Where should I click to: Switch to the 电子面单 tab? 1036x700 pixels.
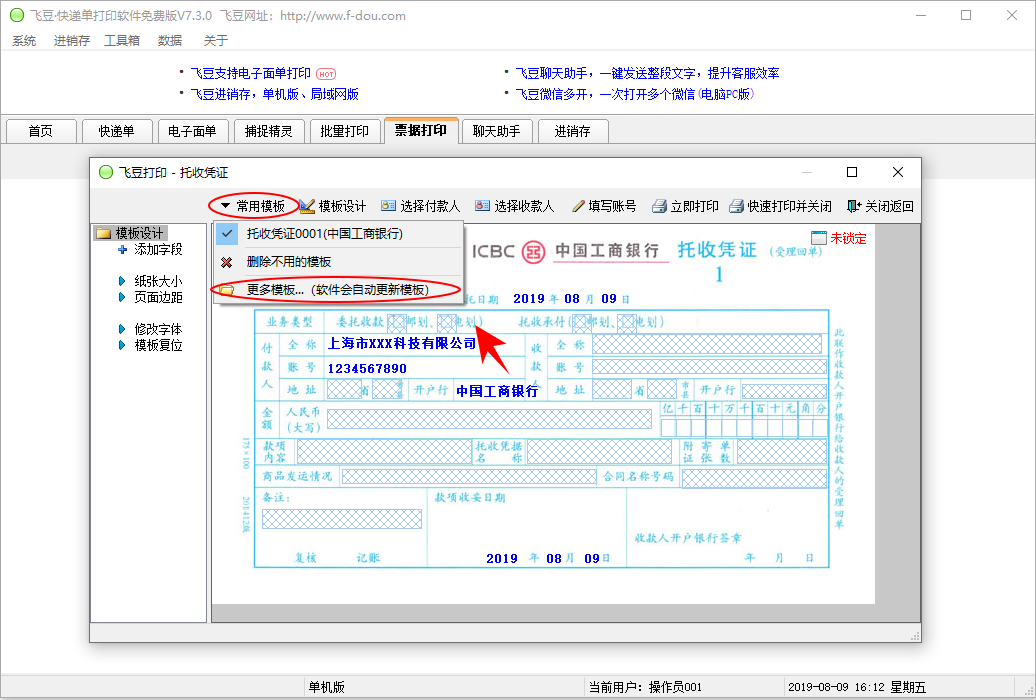pos(193,131)
